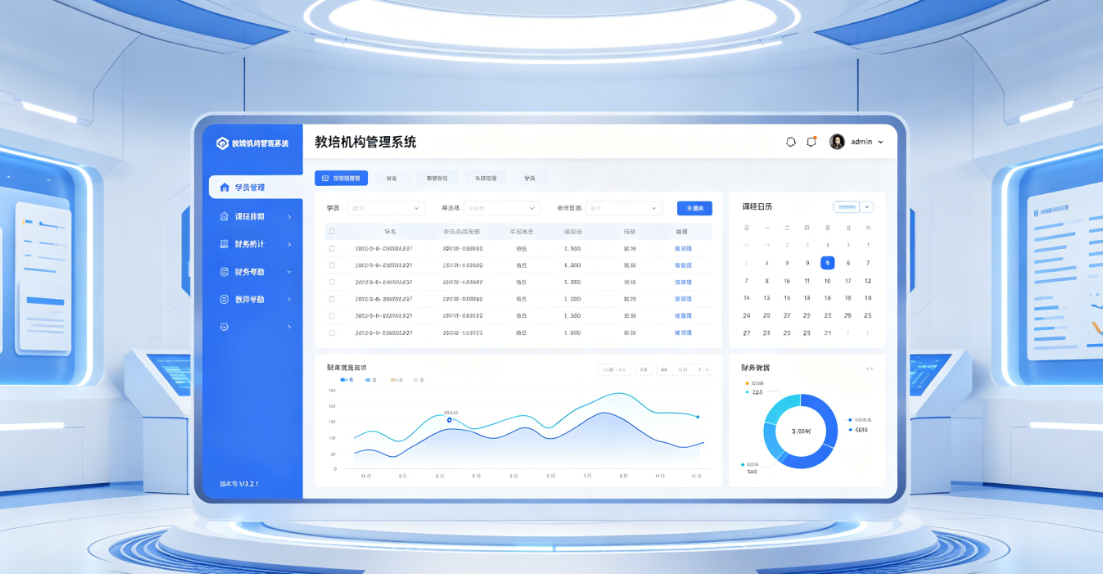1103x574 pixels.
Task: Click the orange legend dot beside the donut chart
Action: click(747, 383)
